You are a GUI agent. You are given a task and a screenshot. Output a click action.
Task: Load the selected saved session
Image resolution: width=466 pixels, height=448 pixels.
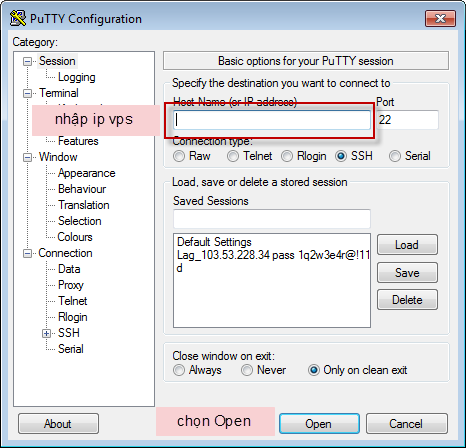tap(407, 245)
